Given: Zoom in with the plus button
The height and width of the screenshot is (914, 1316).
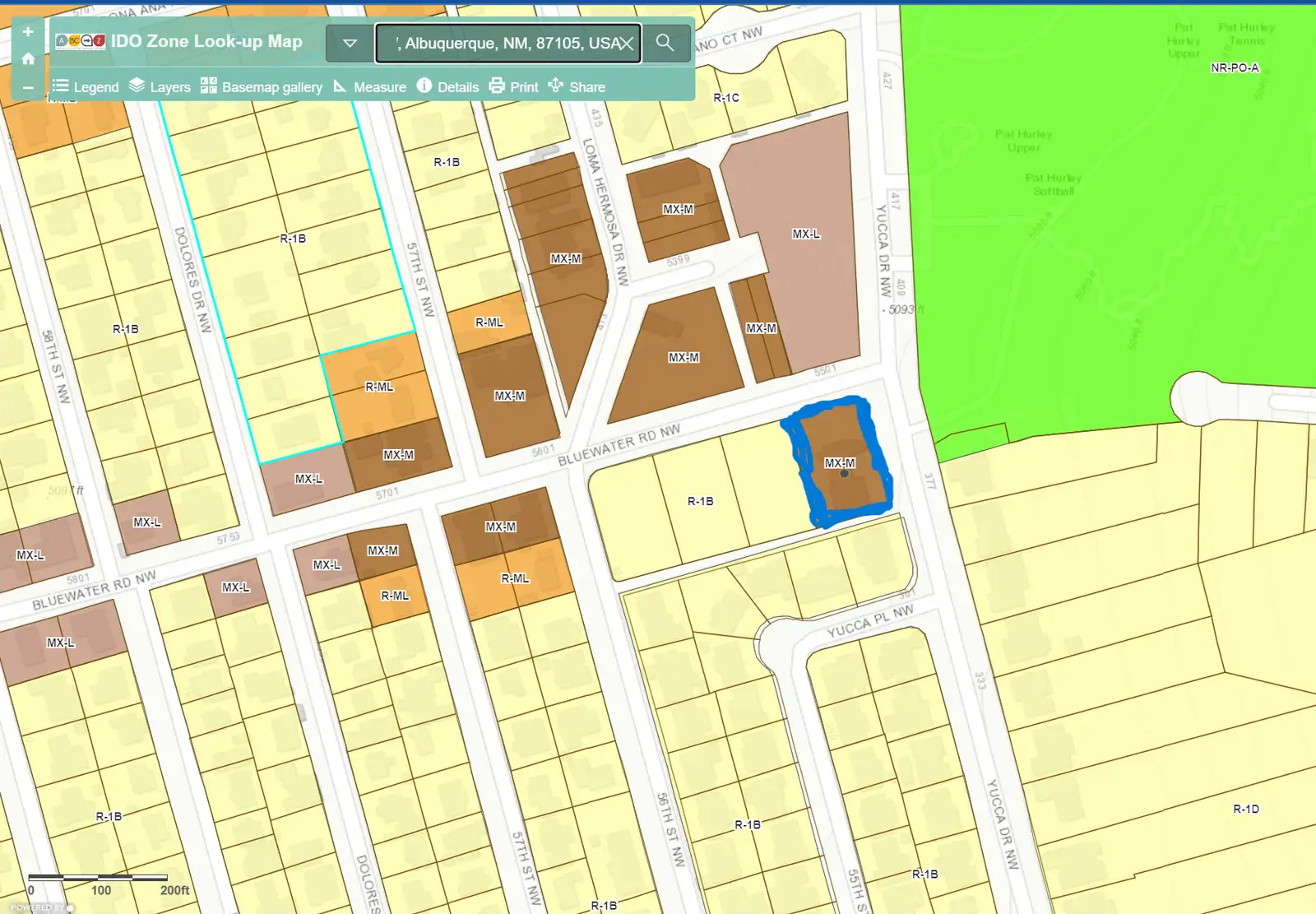Looking at the screenshot, I should point(28,31).
